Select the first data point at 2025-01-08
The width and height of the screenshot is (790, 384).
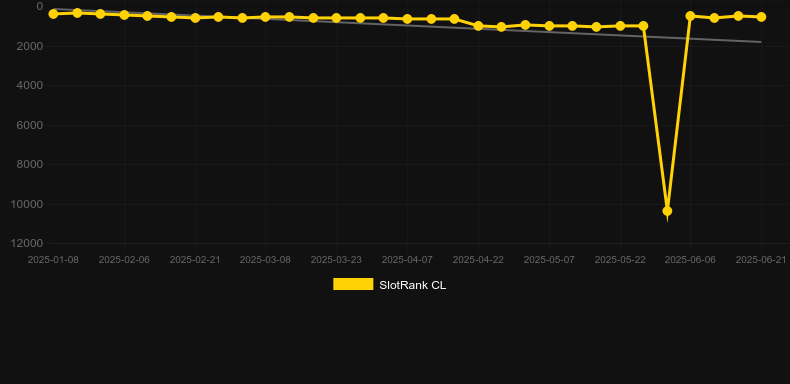(x=53, y=14)
